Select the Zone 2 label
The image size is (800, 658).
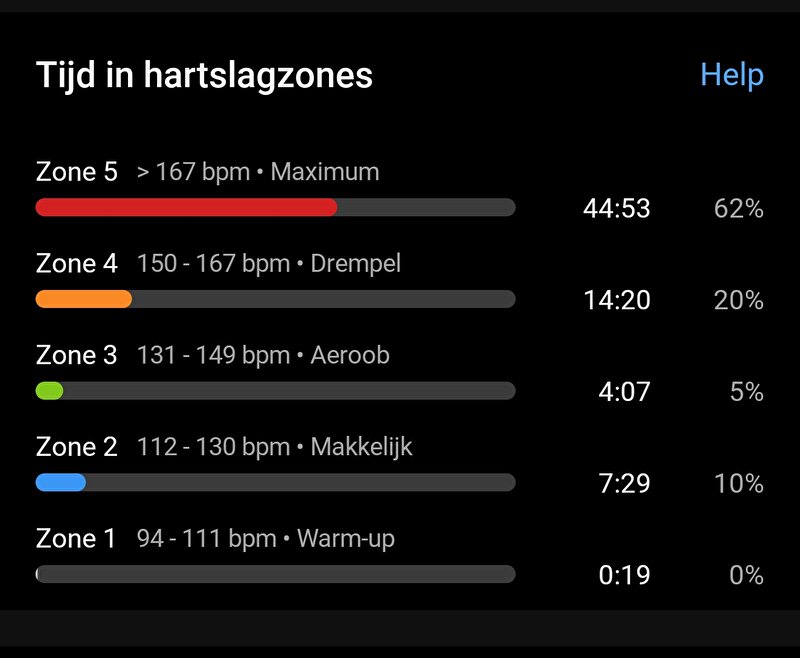tap(77, 447)
